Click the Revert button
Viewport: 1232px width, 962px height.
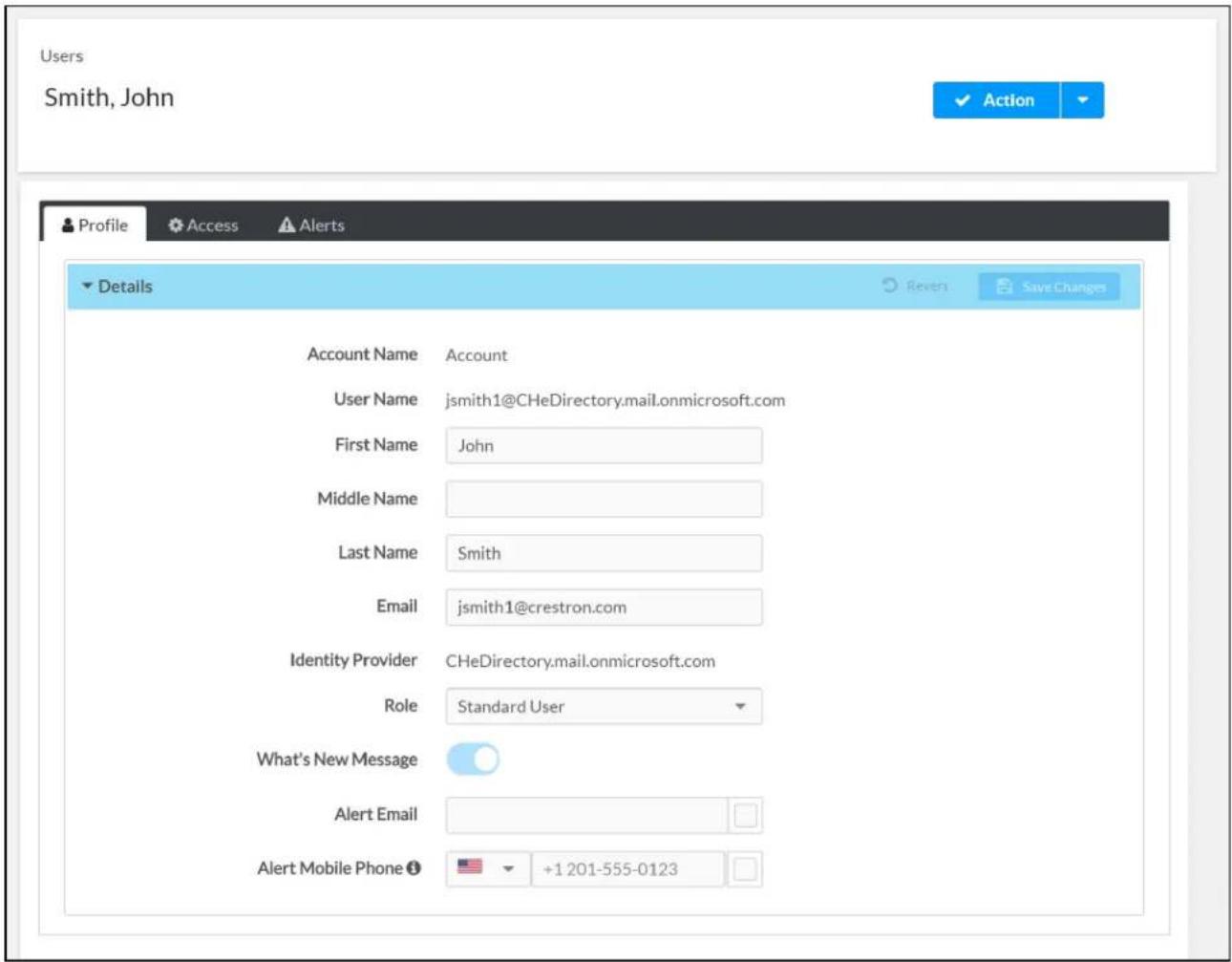coord(915,286)
